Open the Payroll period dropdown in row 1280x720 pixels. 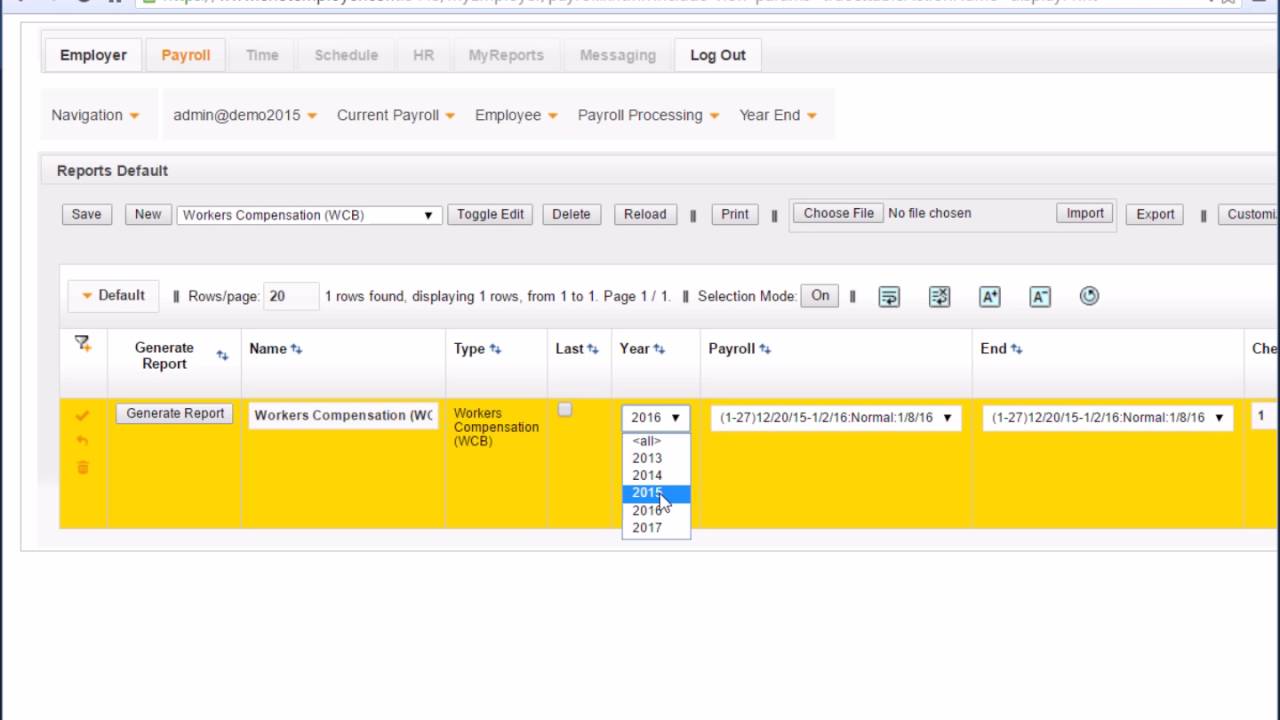(x=836, y=418)
